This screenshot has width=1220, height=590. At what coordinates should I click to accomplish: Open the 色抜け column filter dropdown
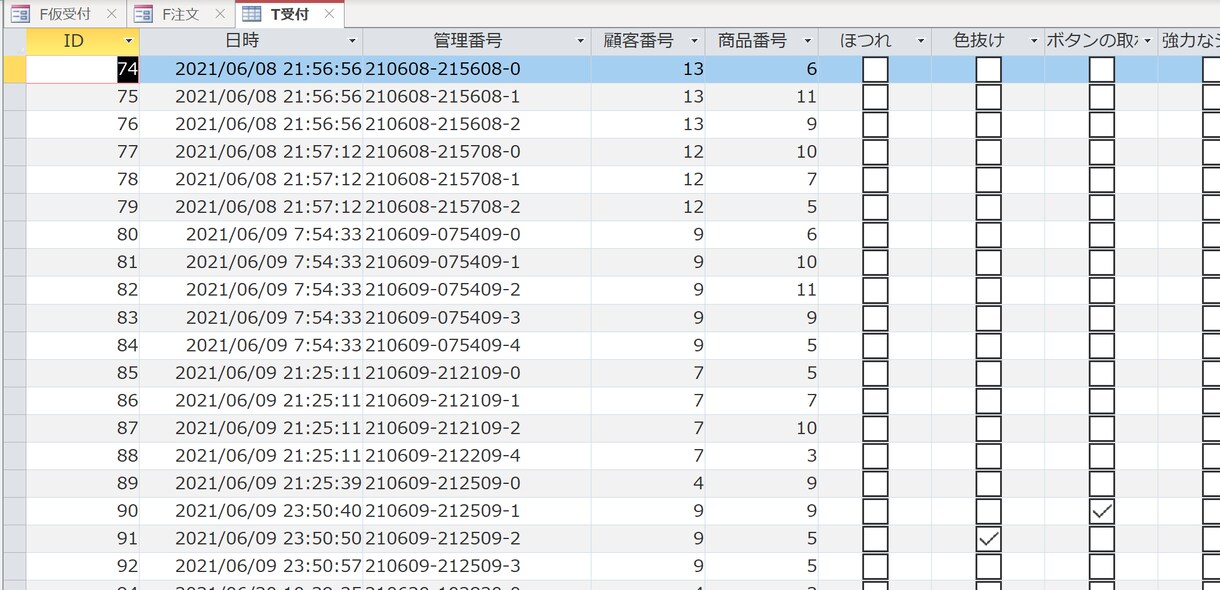pos(1033,41)
